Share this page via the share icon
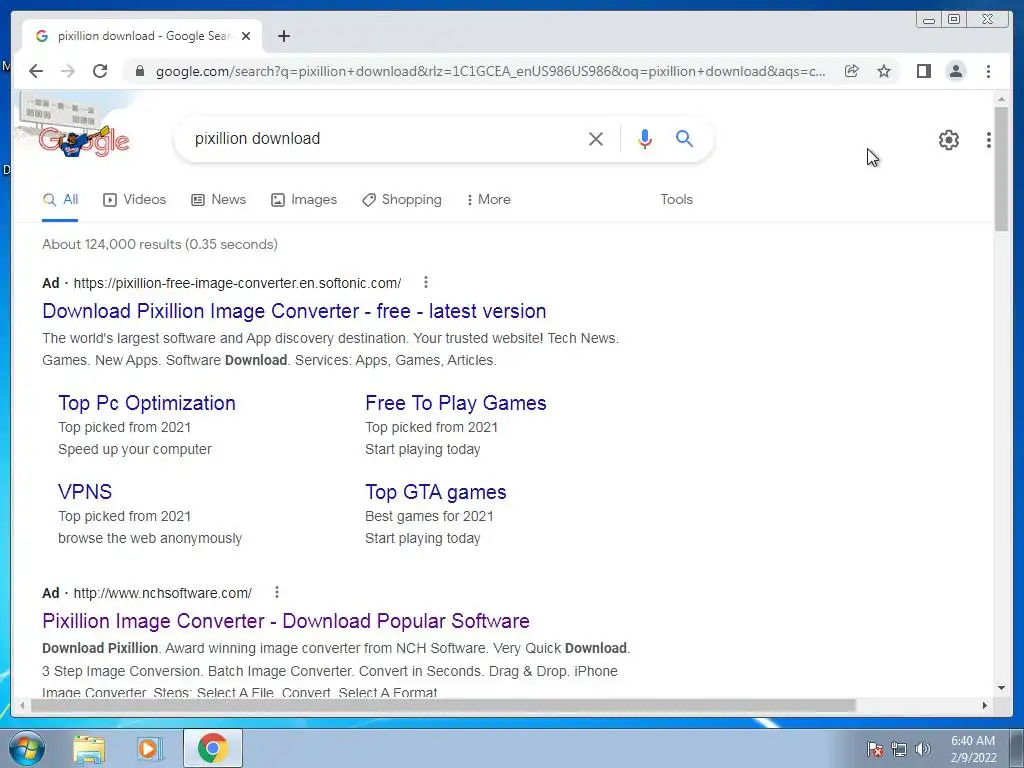1024x768 pixels. 852,71
